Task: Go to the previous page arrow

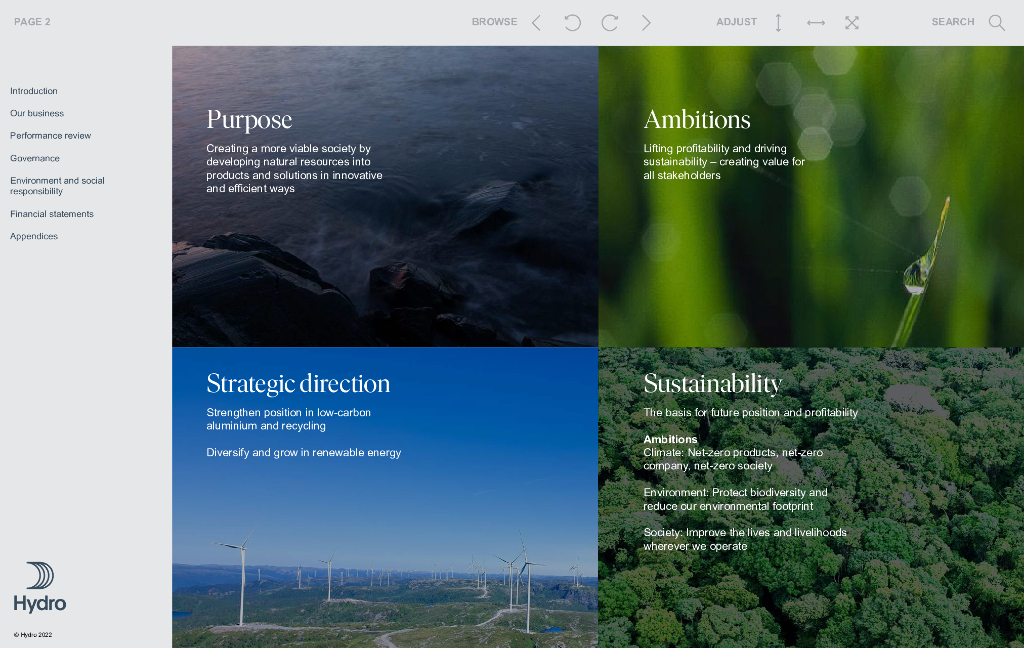Action: tap(536, 22)
